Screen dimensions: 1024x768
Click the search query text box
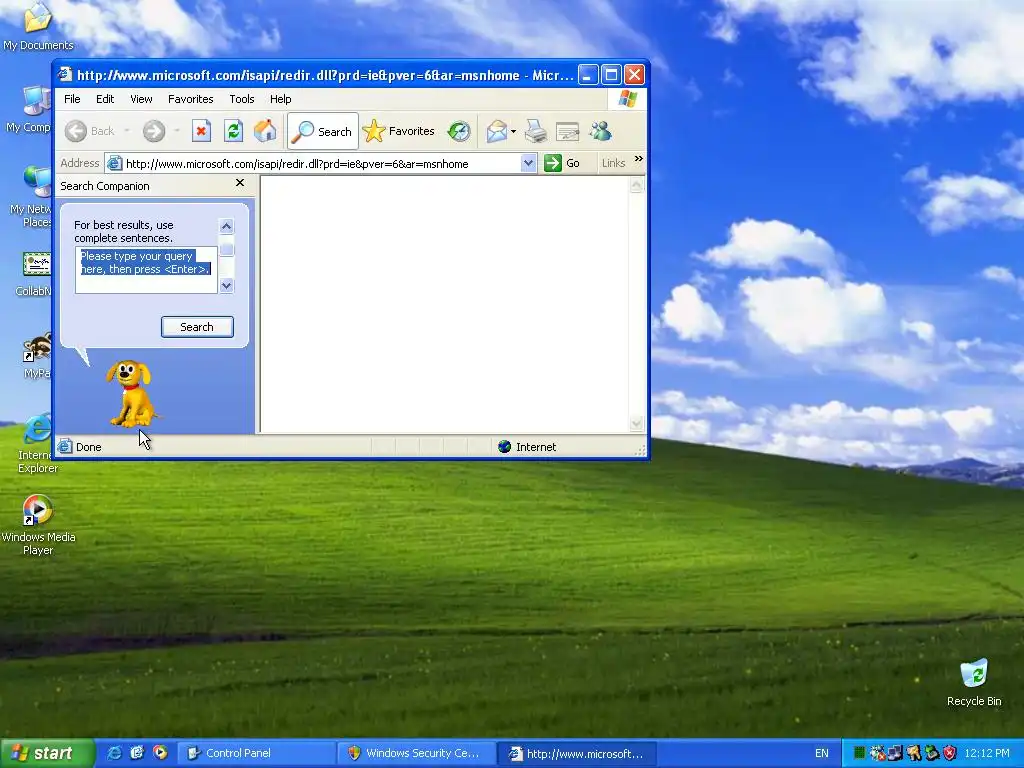tap(146, 270)
